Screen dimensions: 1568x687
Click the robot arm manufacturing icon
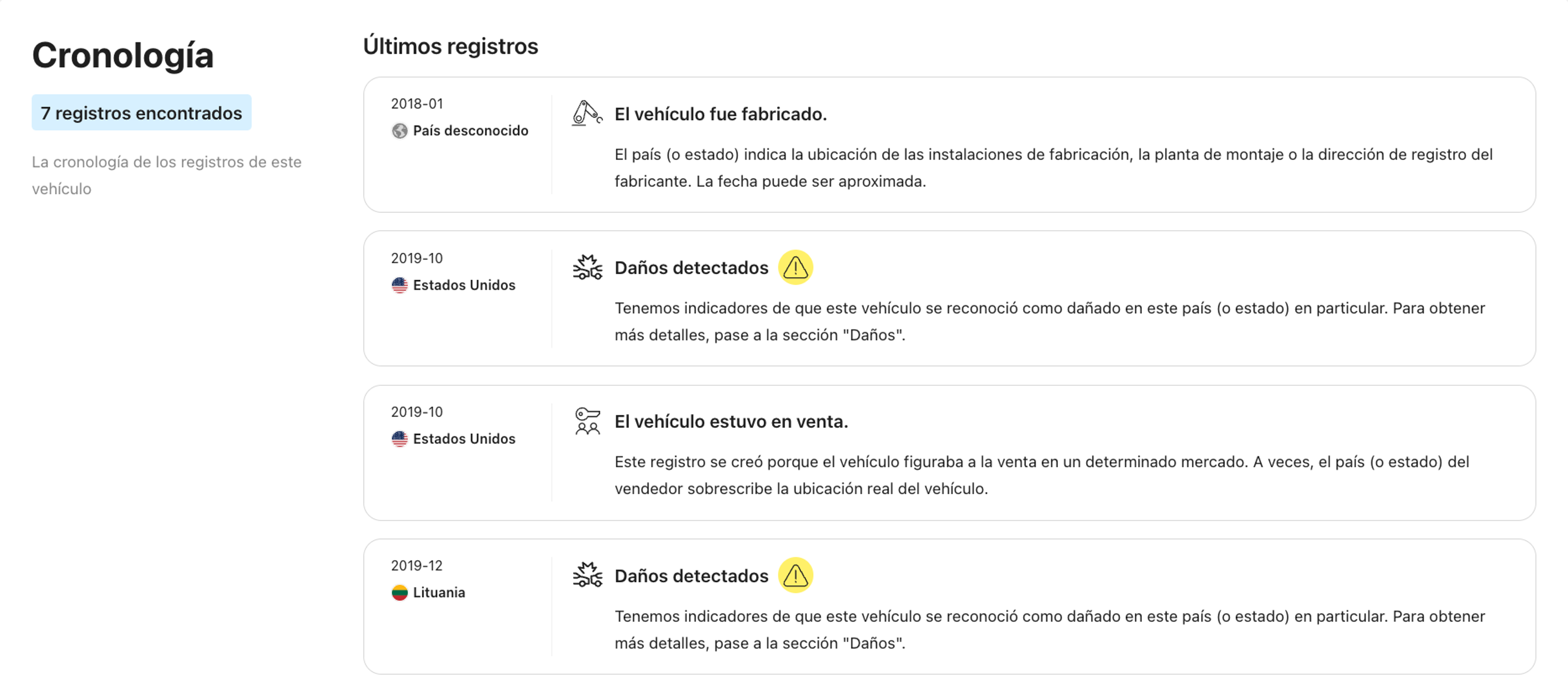pos(587,113)
